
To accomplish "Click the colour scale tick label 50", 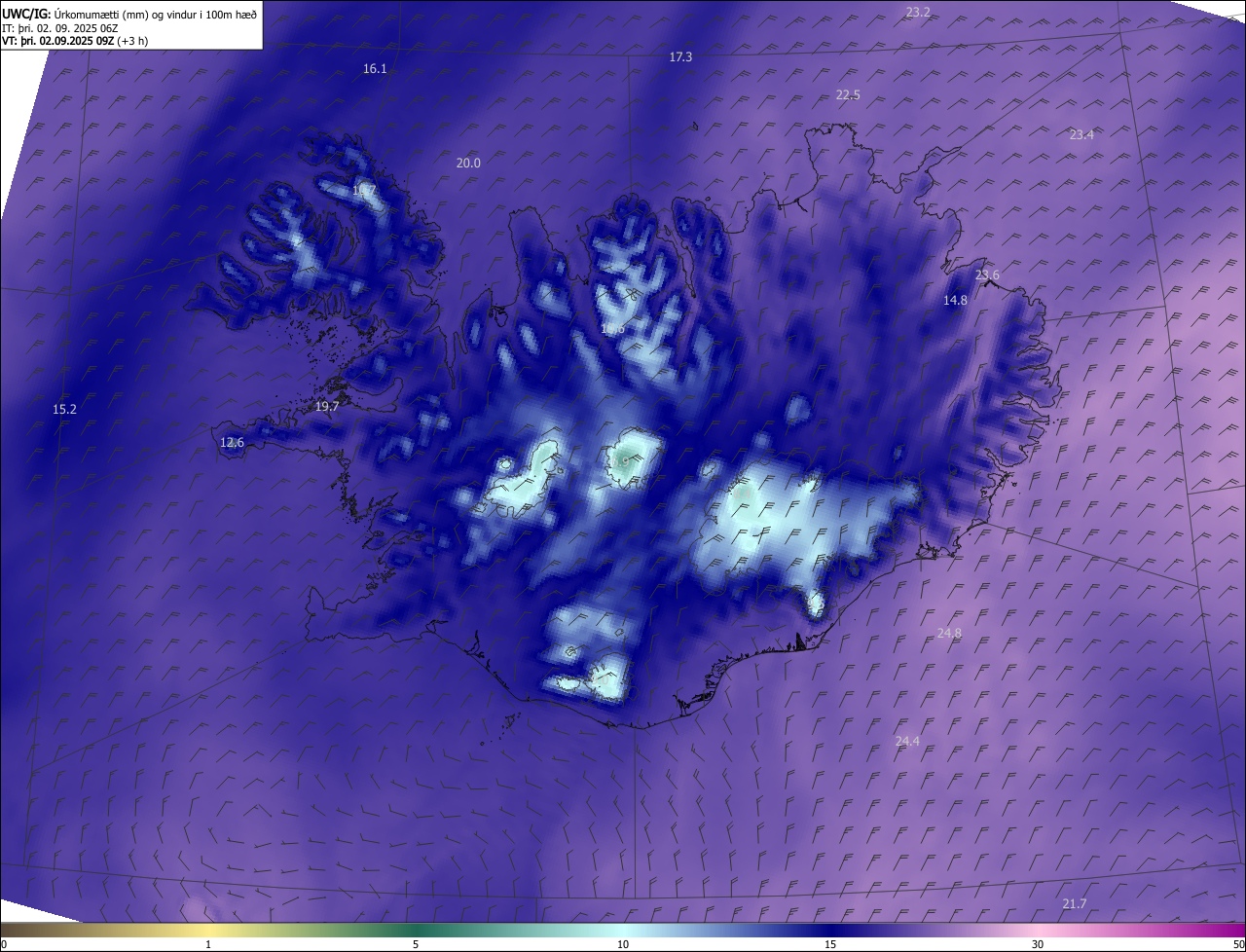I will point(1238,944).
